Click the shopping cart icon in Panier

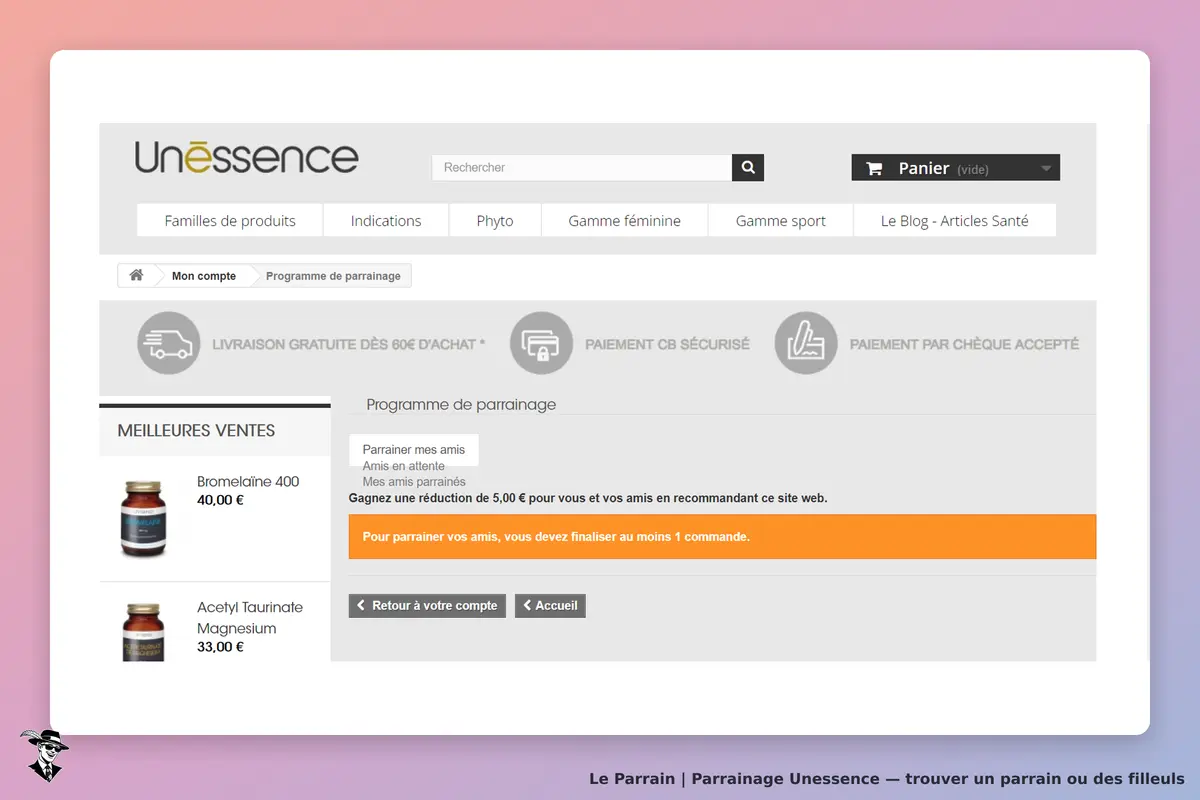point(874,168)
